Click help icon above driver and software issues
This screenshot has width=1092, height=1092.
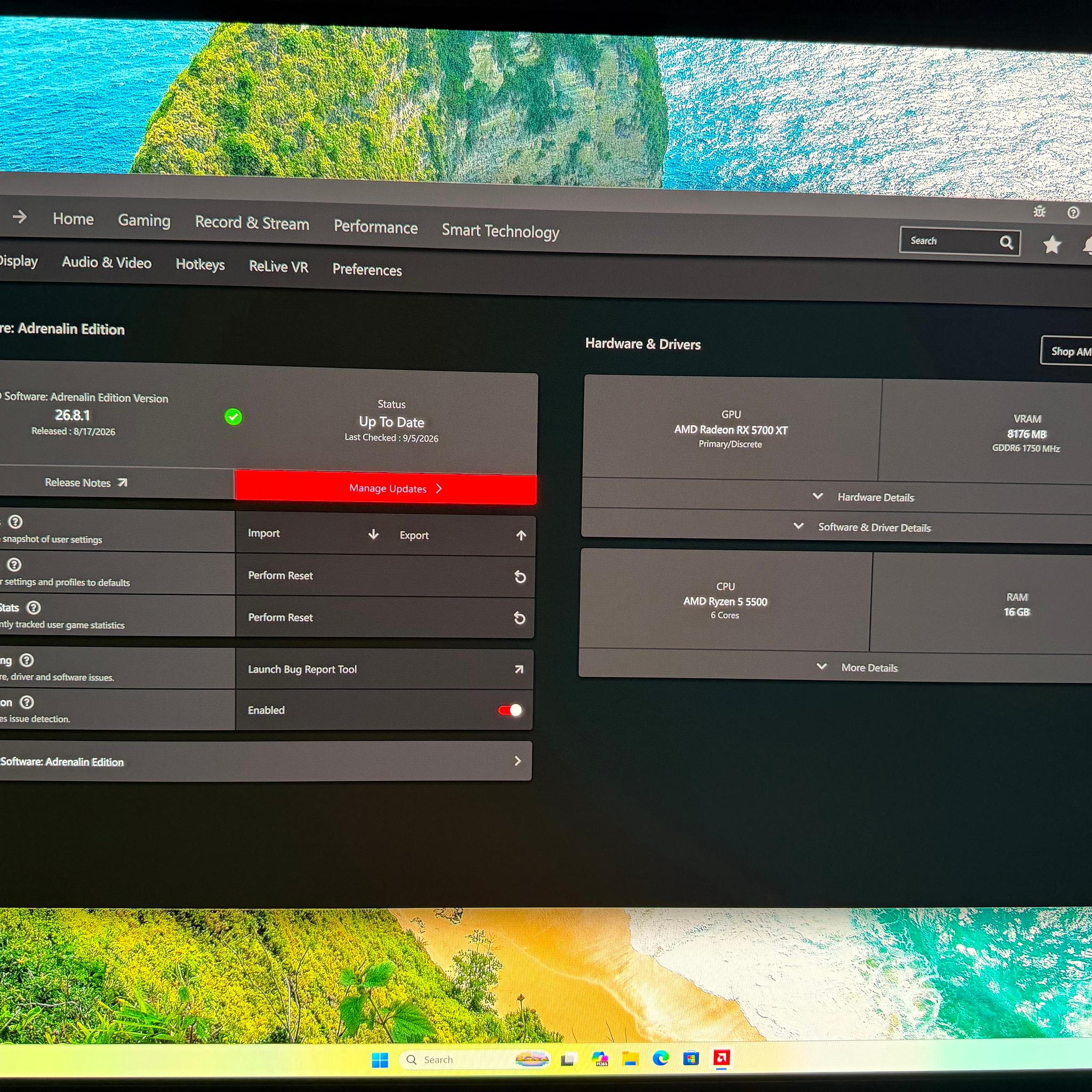pyautogui.click(x=27, y=660)
